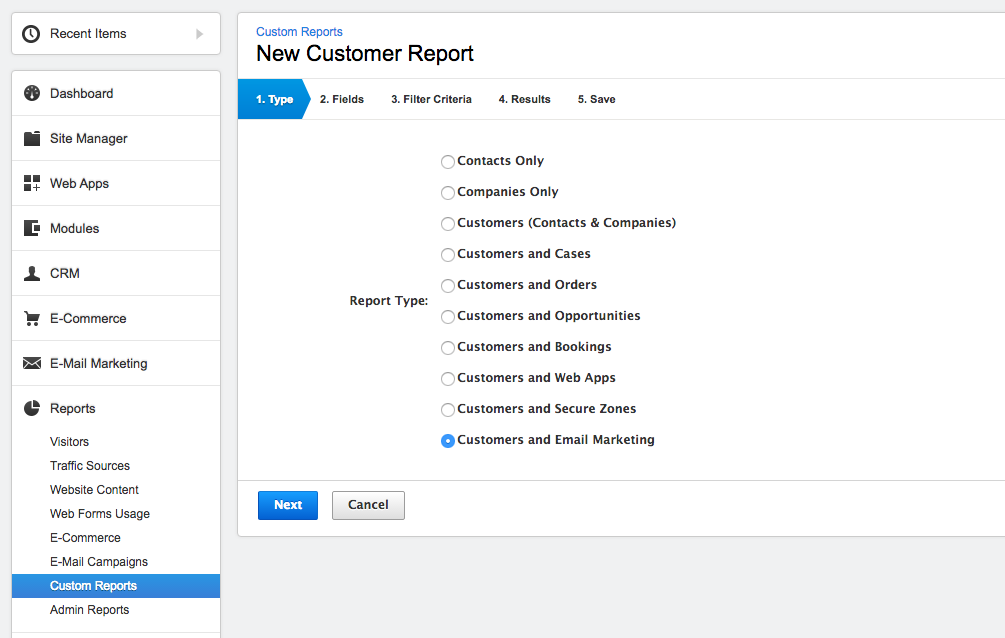Select Visitors from the Reports list
1005x638 pixels.
(69, 441)
